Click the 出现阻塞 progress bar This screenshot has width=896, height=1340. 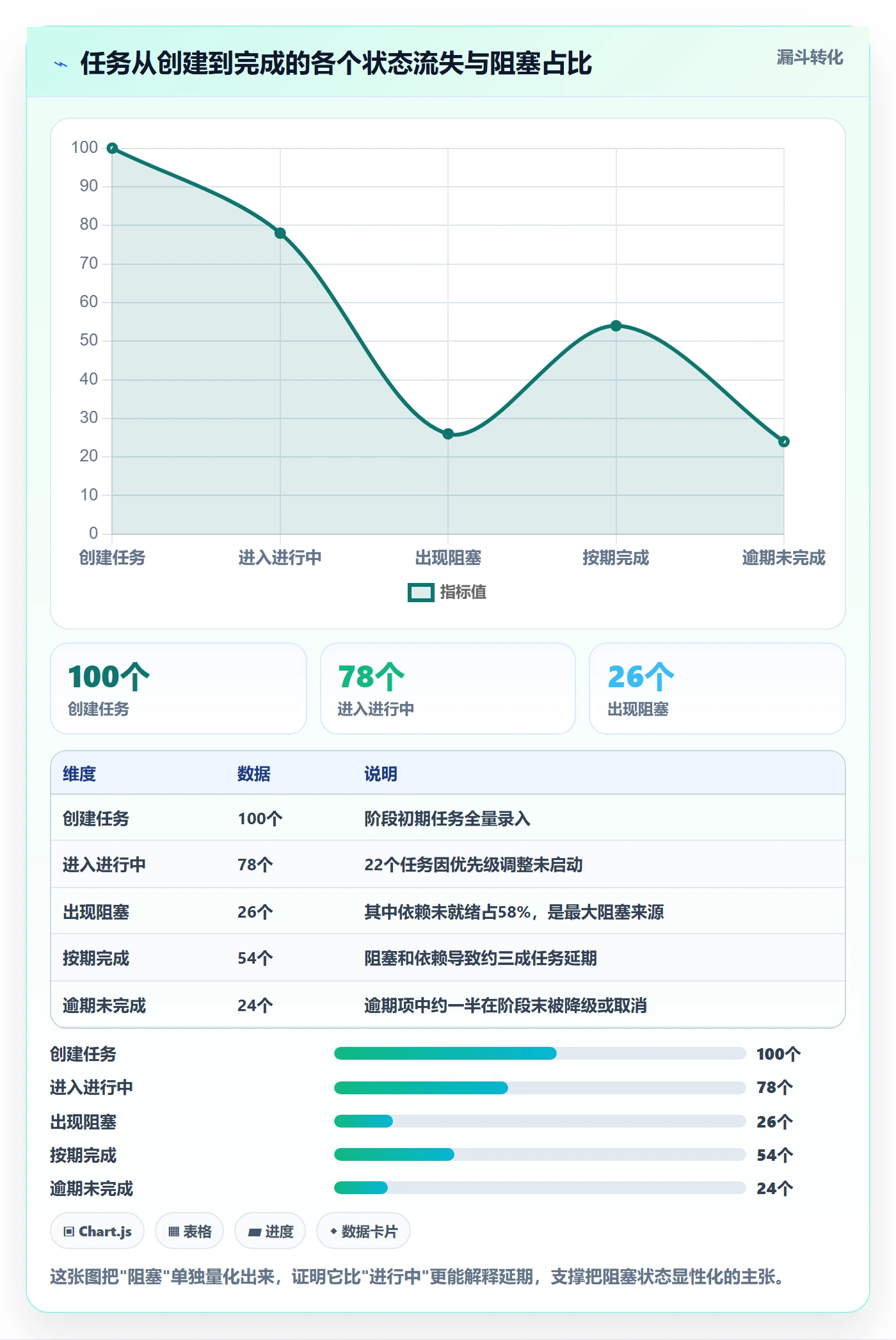(540, 1121)
